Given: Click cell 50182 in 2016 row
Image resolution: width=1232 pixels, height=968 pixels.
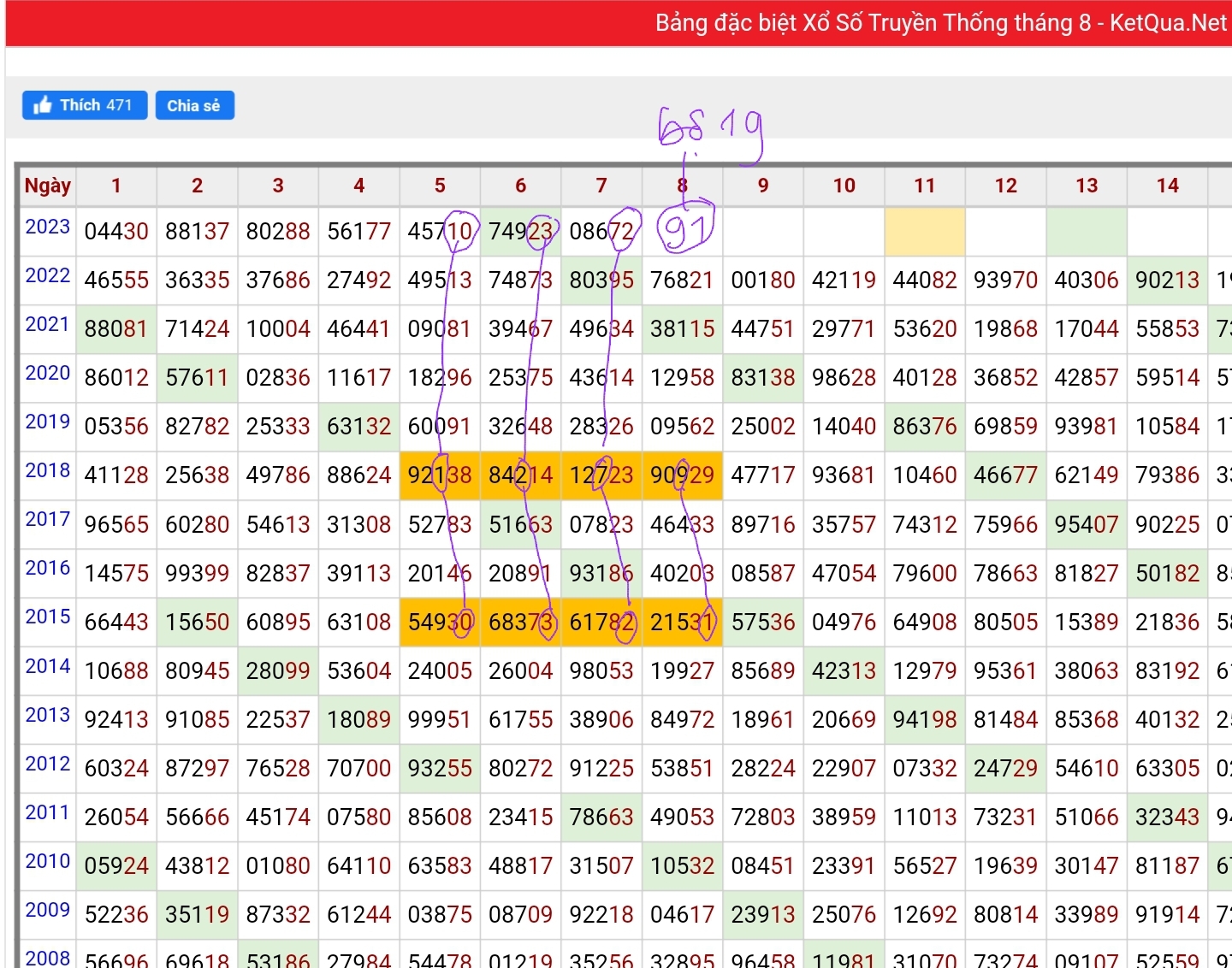Looking at the screenshot, I should (x=1168, y=573).
